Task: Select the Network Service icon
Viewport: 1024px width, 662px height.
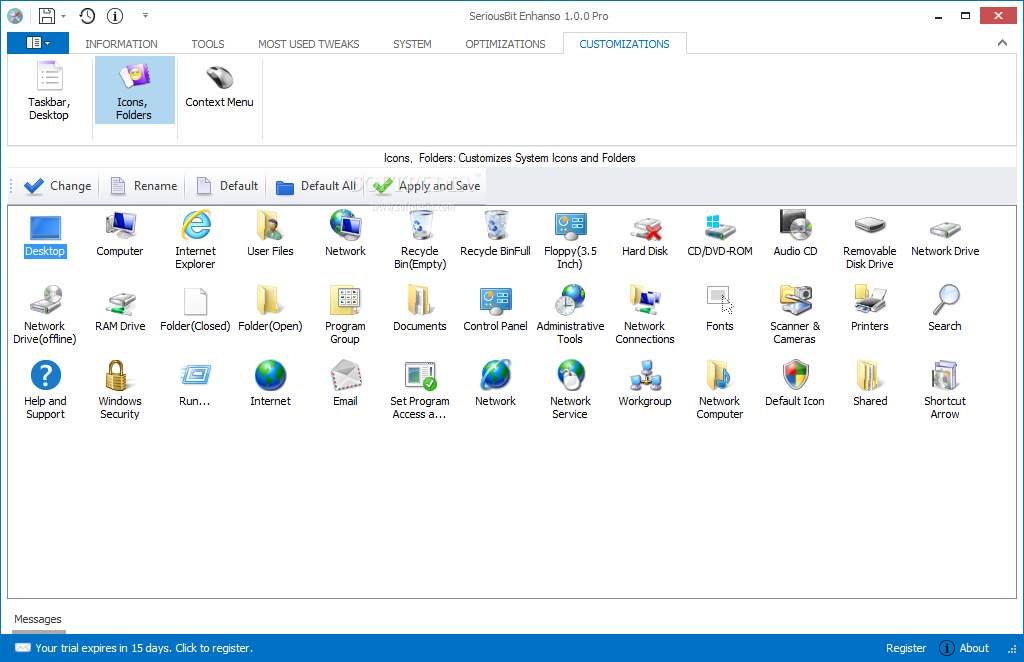Action: 570,390
